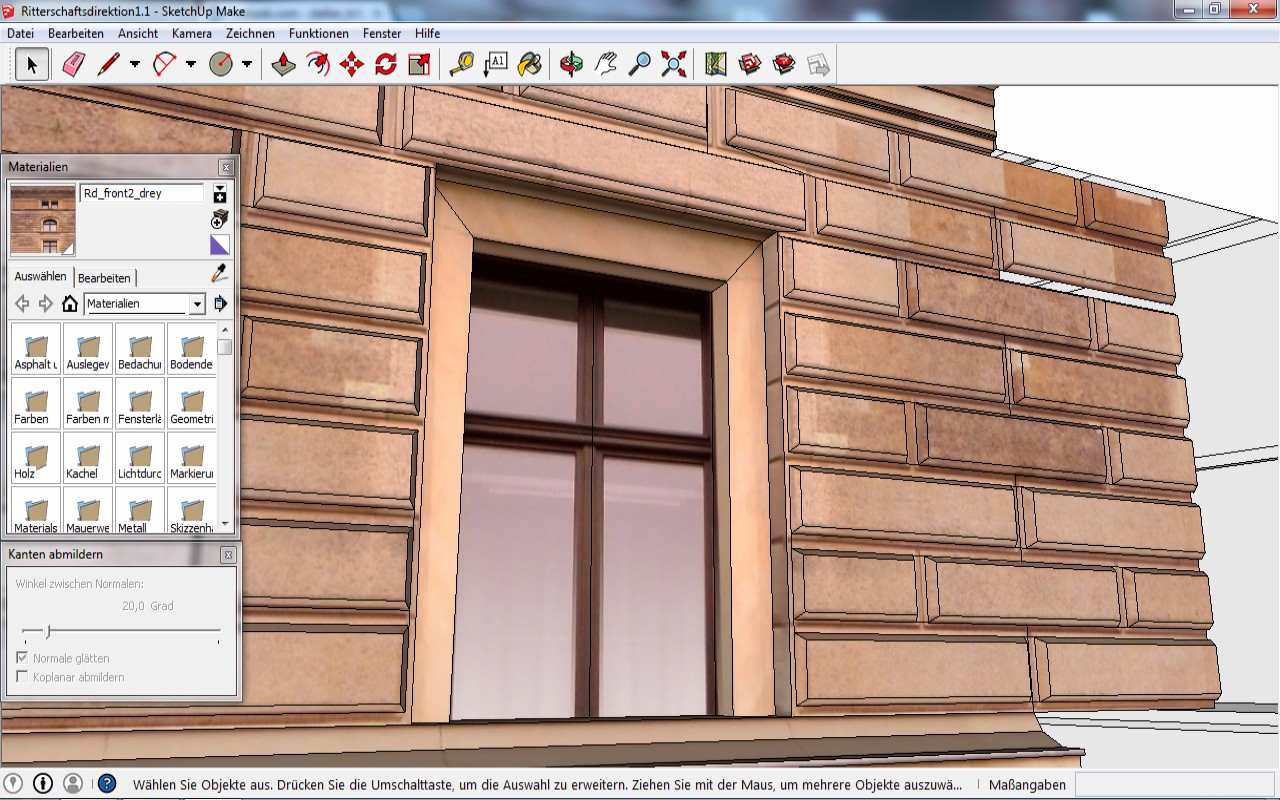Image resolution: width=1280 pixels, height=800 pixels.
Task: Choose the Tape Measure tool
Action: 461,65
